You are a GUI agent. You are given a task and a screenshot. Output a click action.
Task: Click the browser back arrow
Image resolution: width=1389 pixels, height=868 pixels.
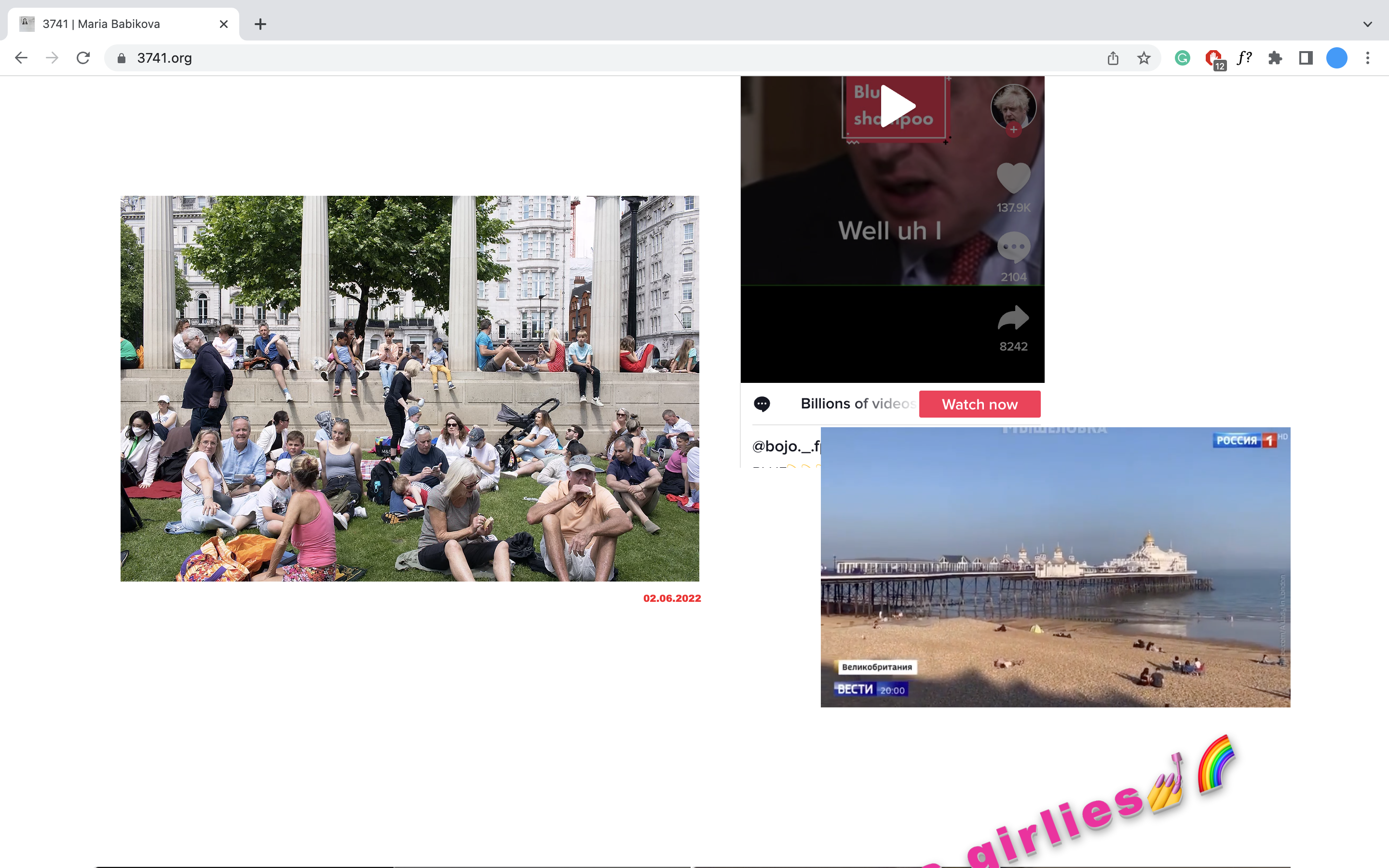tap(21, 58)
